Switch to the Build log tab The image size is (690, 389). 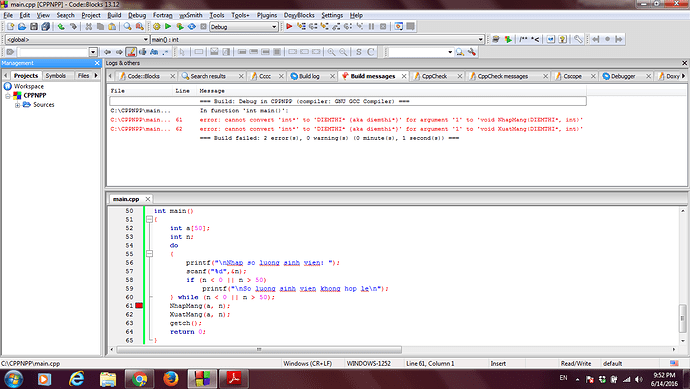coord(309,76)
